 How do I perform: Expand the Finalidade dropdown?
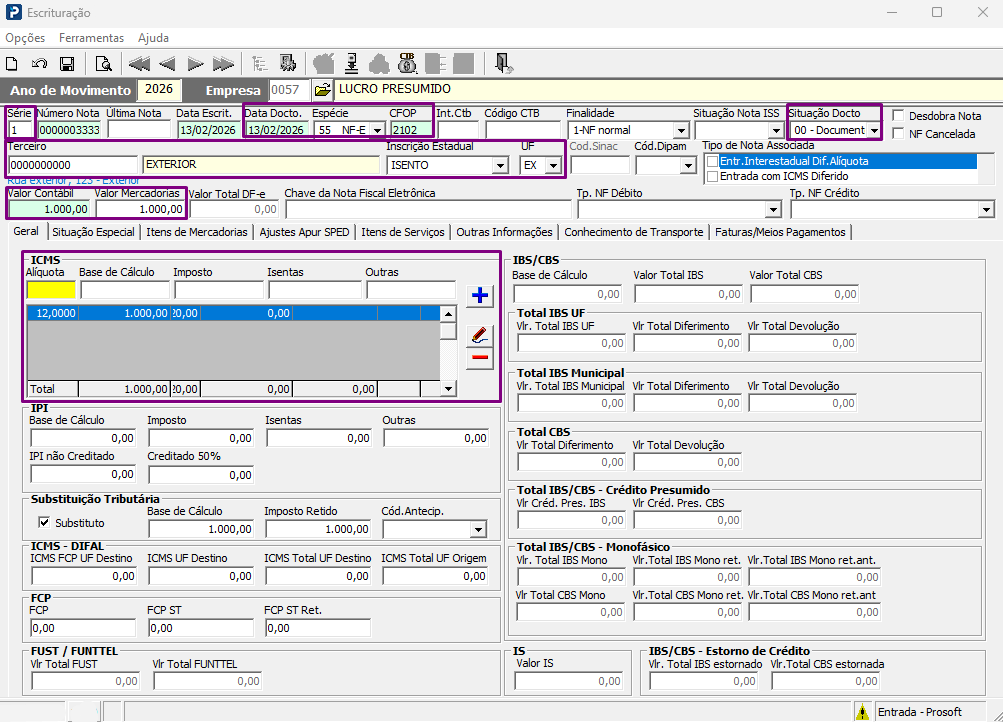click(x=681, y=130)
